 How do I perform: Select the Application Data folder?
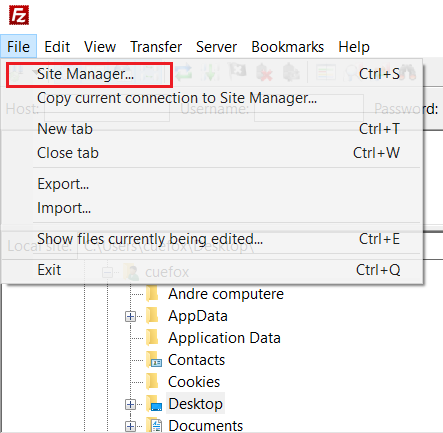click(x=224, y=338)
